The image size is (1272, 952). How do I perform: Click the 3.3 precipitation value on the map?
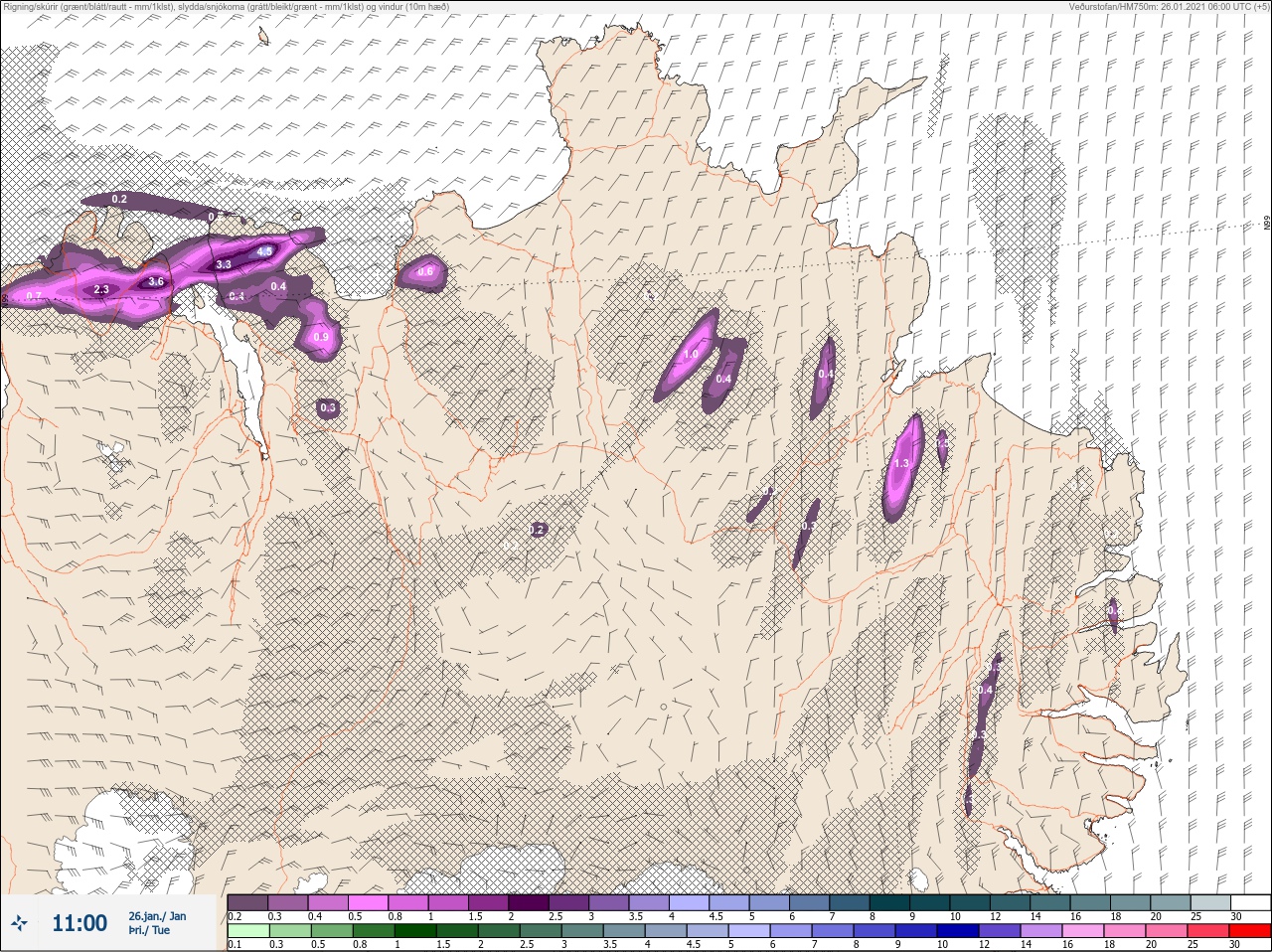(x=224, y=265)
